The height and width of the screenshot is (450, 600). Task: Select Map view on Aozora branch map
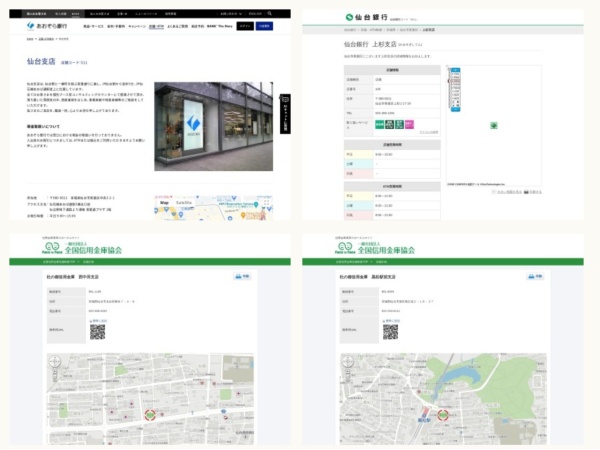[163, 202]
